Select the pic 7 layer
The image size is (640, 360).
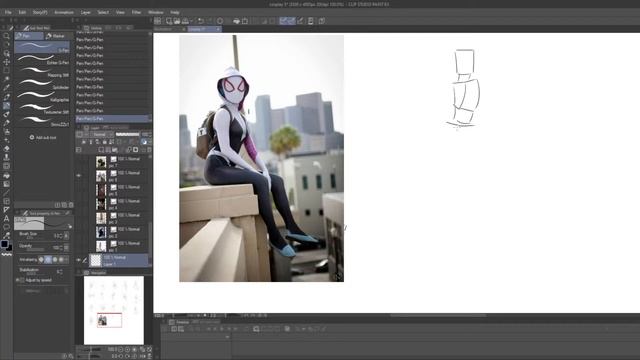tap(120, 162)
